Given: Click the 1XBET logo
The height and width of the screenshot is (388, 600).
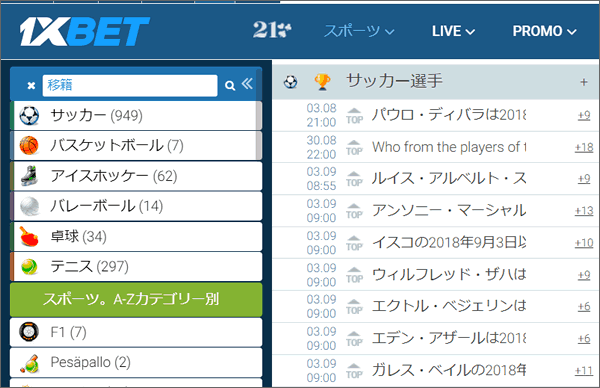Looking at the screenshot, I should pos(85,31).
